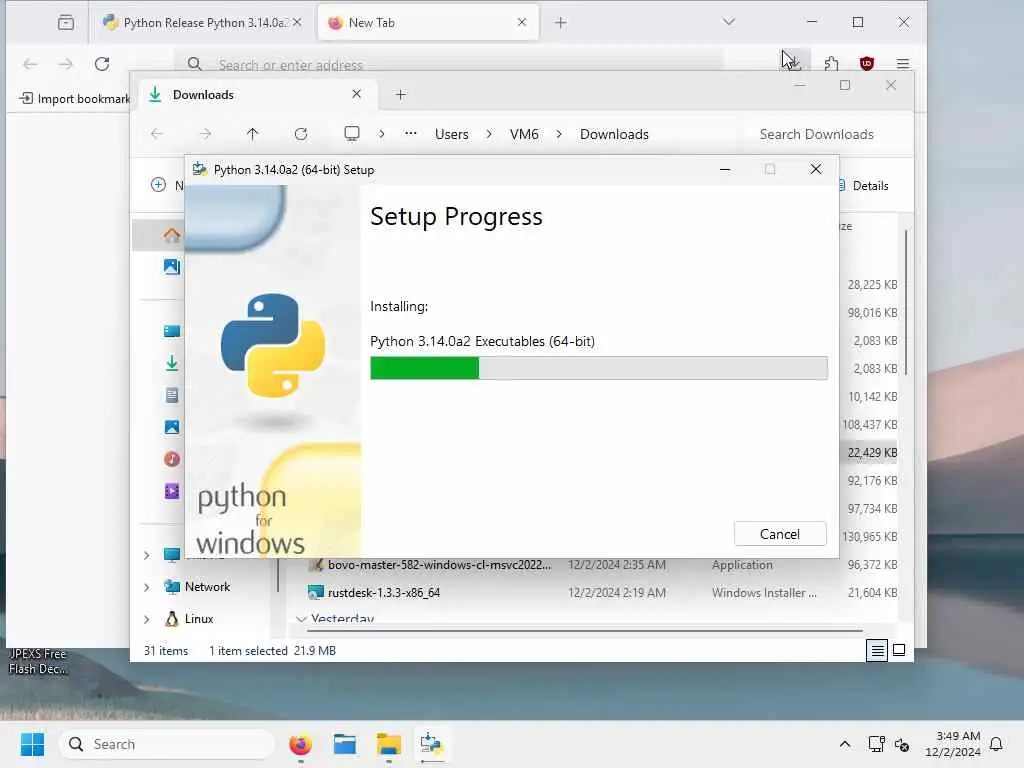Open JPEXS Free Flash Decompiler desktop shortcut
1024x768 pixels.
point(37,661)
